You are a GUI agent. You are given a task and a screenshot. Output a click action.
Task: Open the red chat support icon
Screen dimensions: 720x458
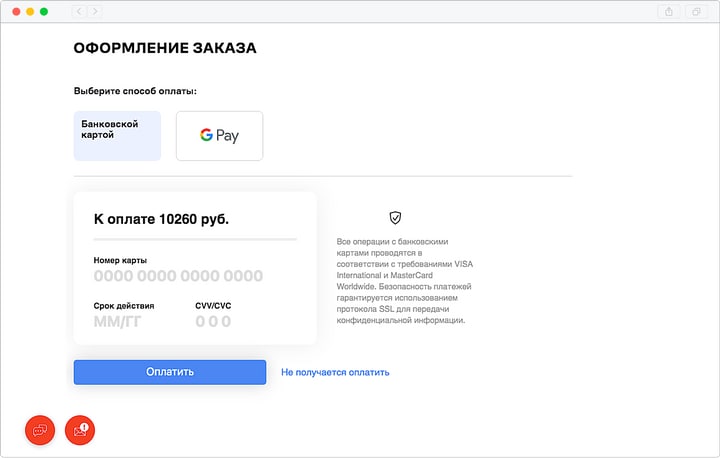pos(40,430)
